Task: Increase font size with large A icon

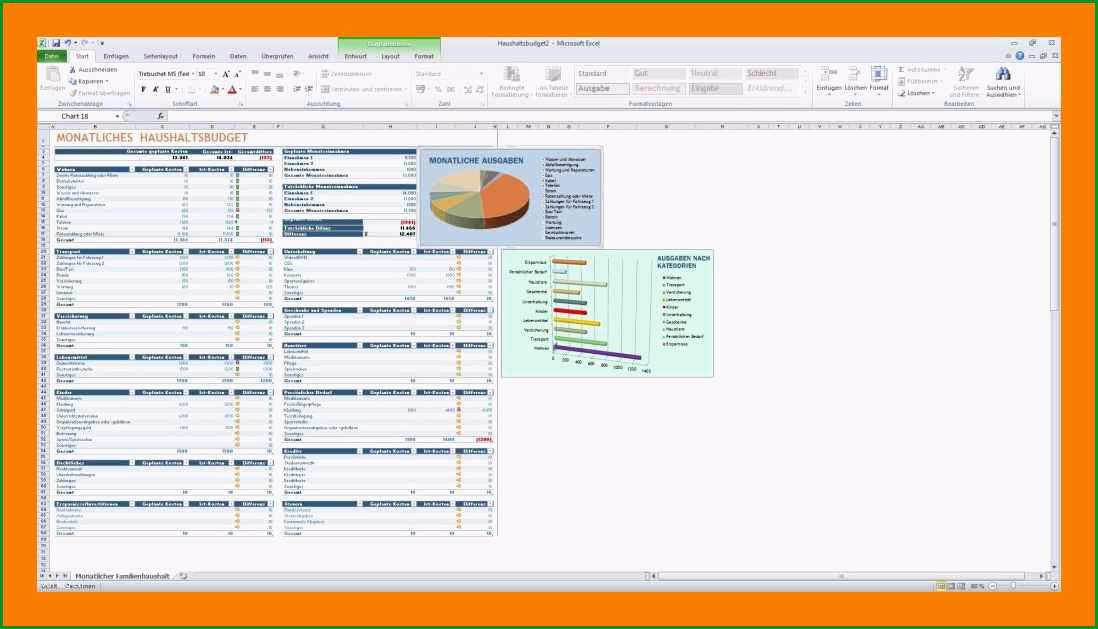Action: [x=225, y=74]
